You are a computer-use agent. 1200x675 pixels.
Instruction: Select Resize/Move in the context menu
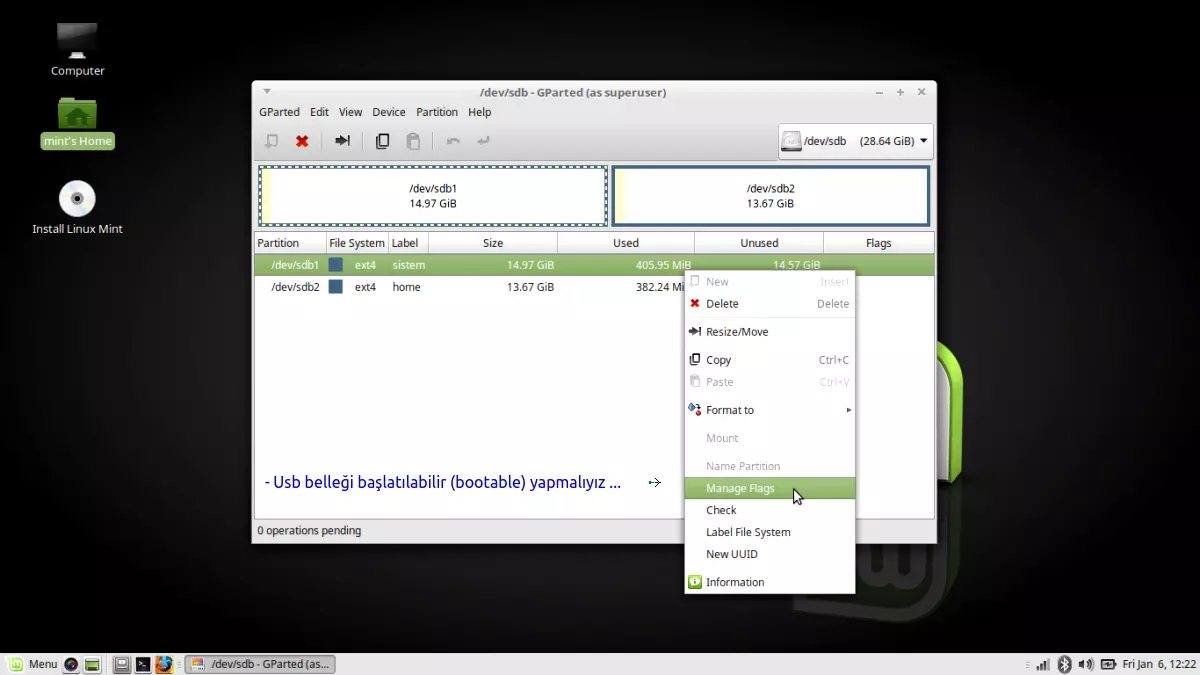[738, 332]
